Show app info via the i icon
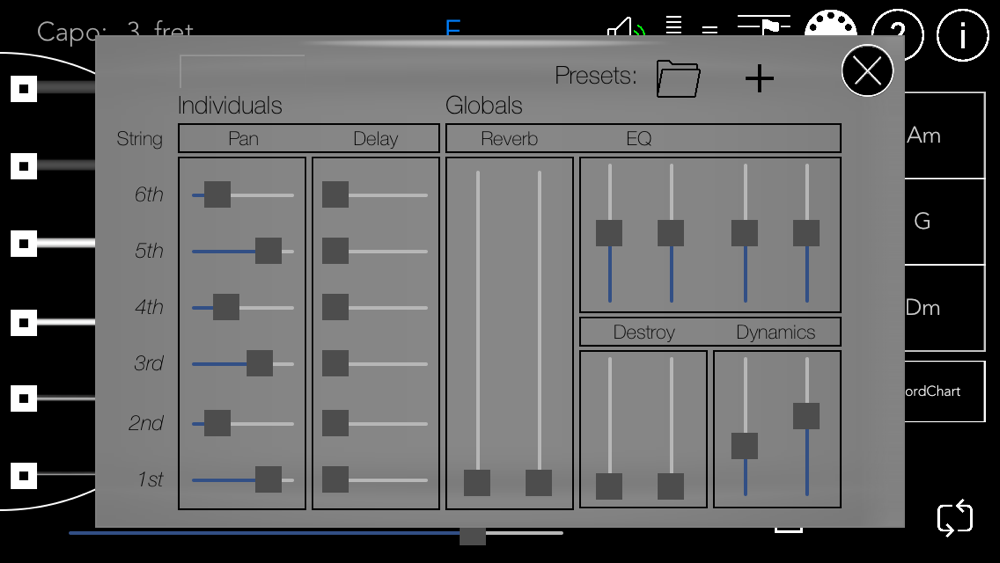 point(961,35)
